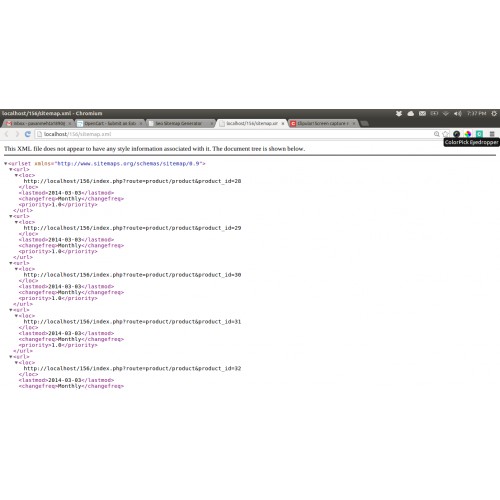This screenshot has width=500, height=500.
Task: Open a new tab with the new-tab button
Action: pos(365,124)
